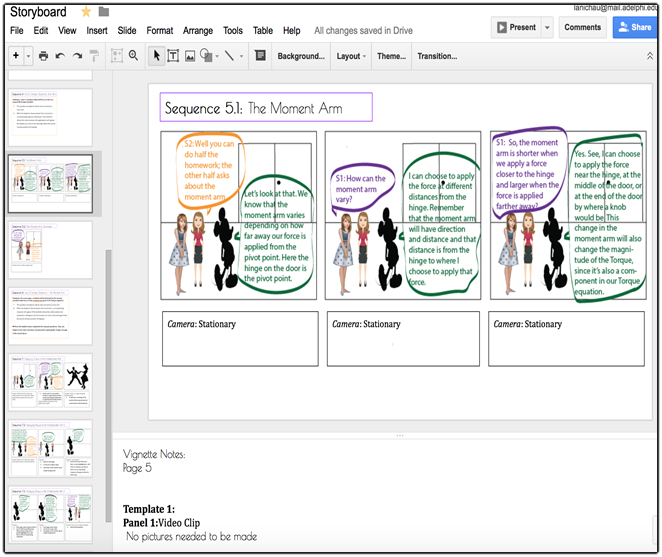Click the Sequence 5.1 title text box
Viewport: 662px width, 557px height.
pyautogui.click(x=266, y=107)
